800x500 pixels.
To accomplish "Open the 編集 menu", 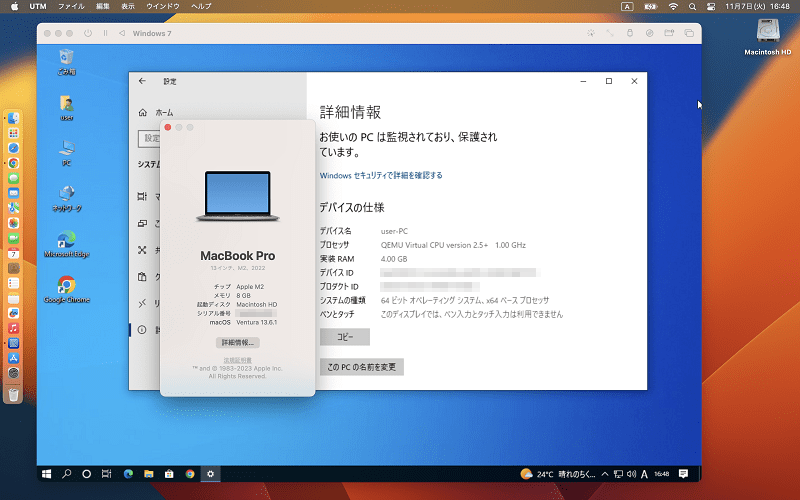I will 103,6.
